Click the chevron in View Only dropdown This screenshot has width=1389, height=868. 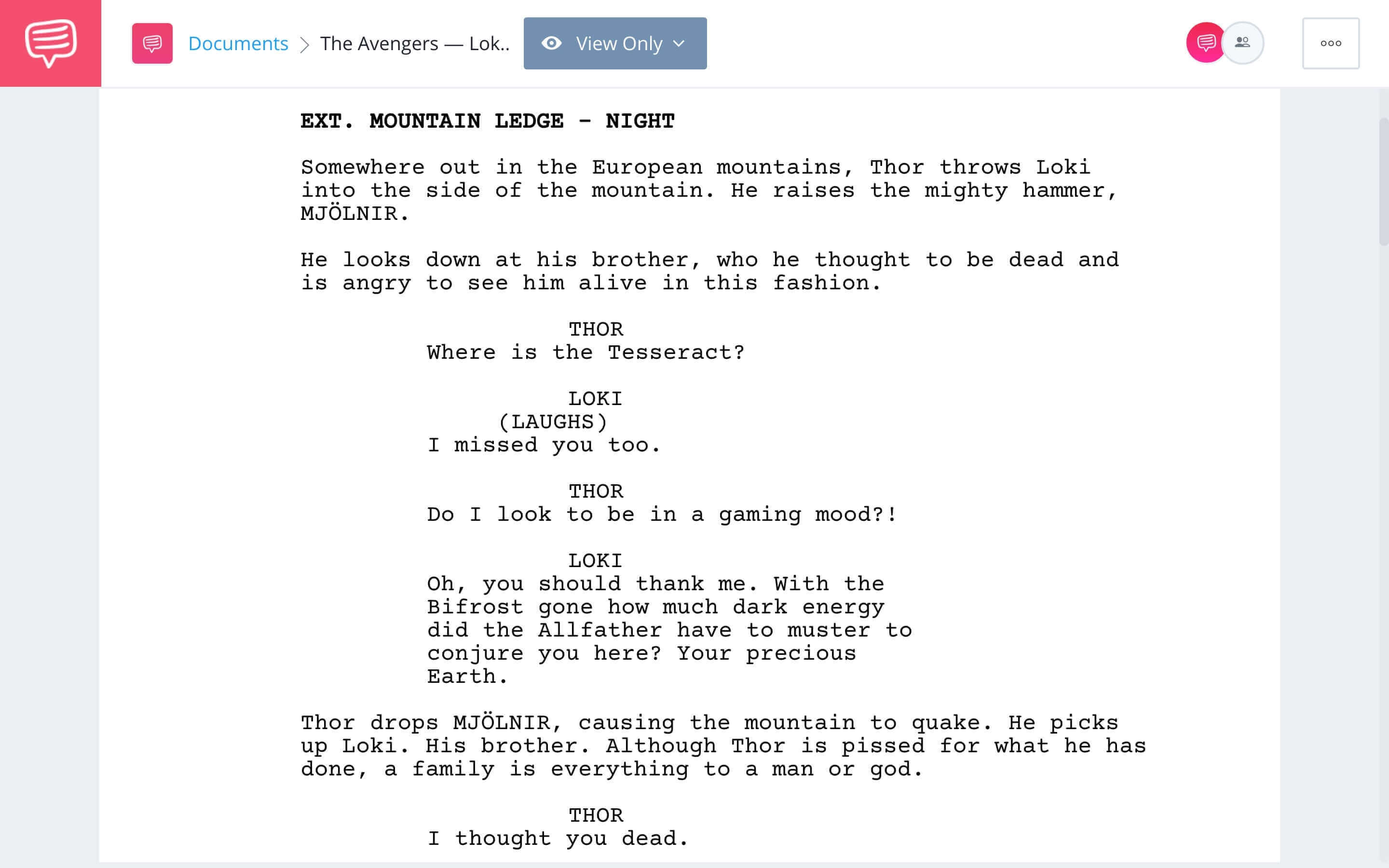pos(678,43)
